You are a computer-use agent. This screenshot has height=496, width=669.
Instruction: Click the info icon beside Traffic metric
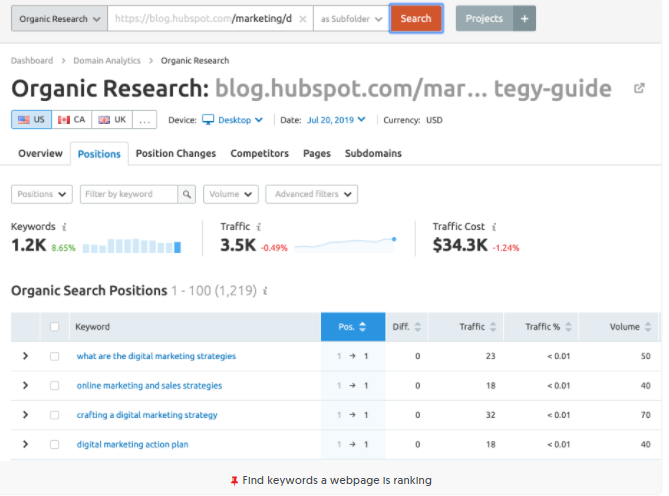[259, 227]
